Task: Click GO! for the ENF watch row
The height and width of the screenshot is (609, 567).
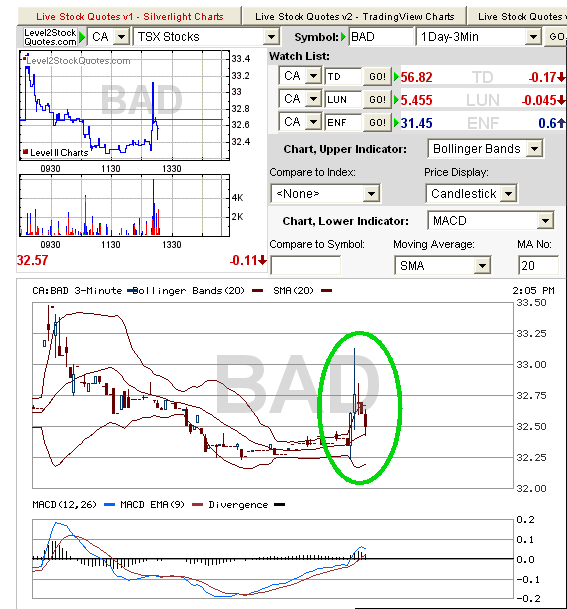Action: (377, 123)
